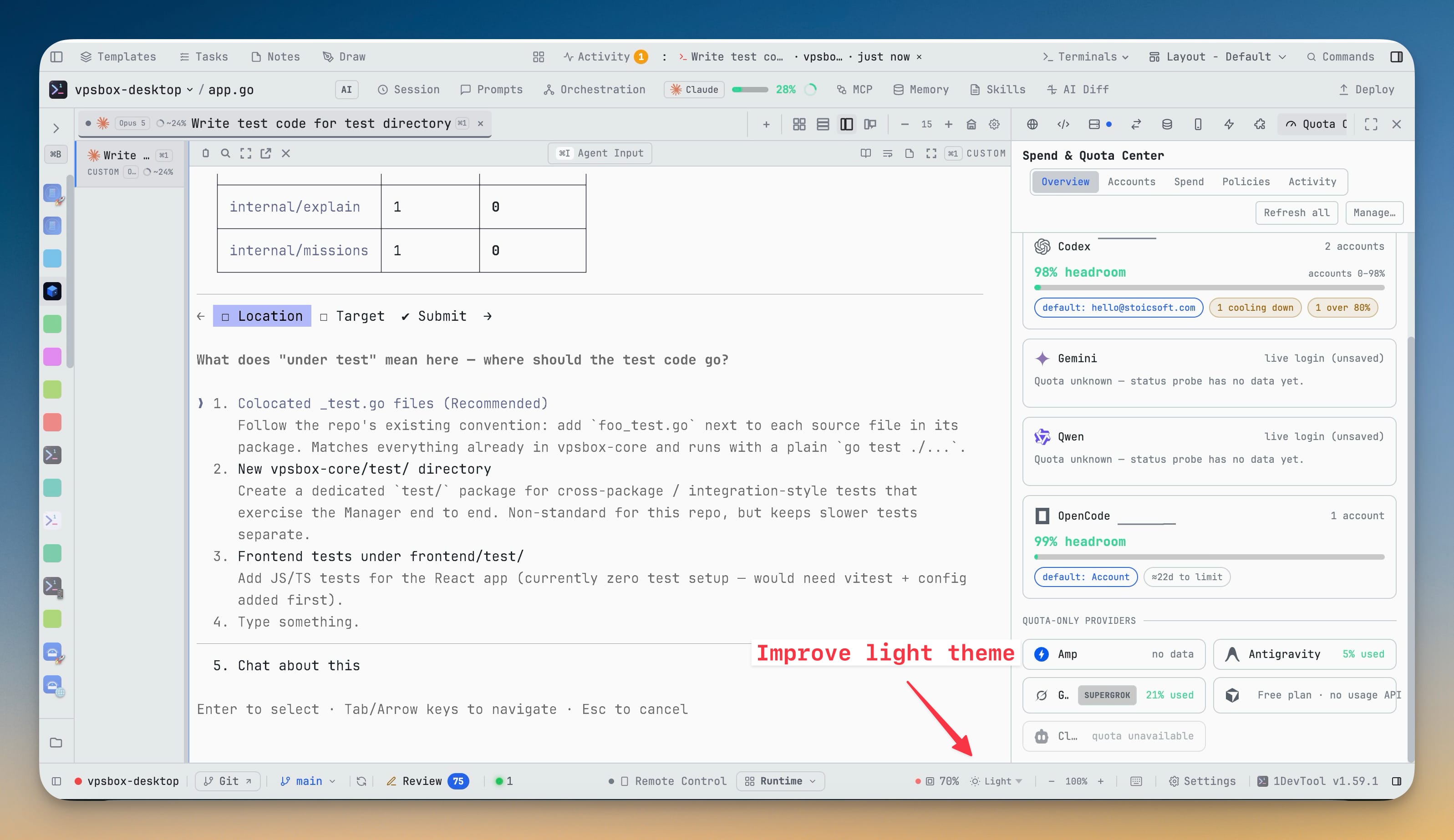Toggle the ⌘B sidebar shortcut button
Viewport: 1454px width, 840px height.
pos(56,154)
